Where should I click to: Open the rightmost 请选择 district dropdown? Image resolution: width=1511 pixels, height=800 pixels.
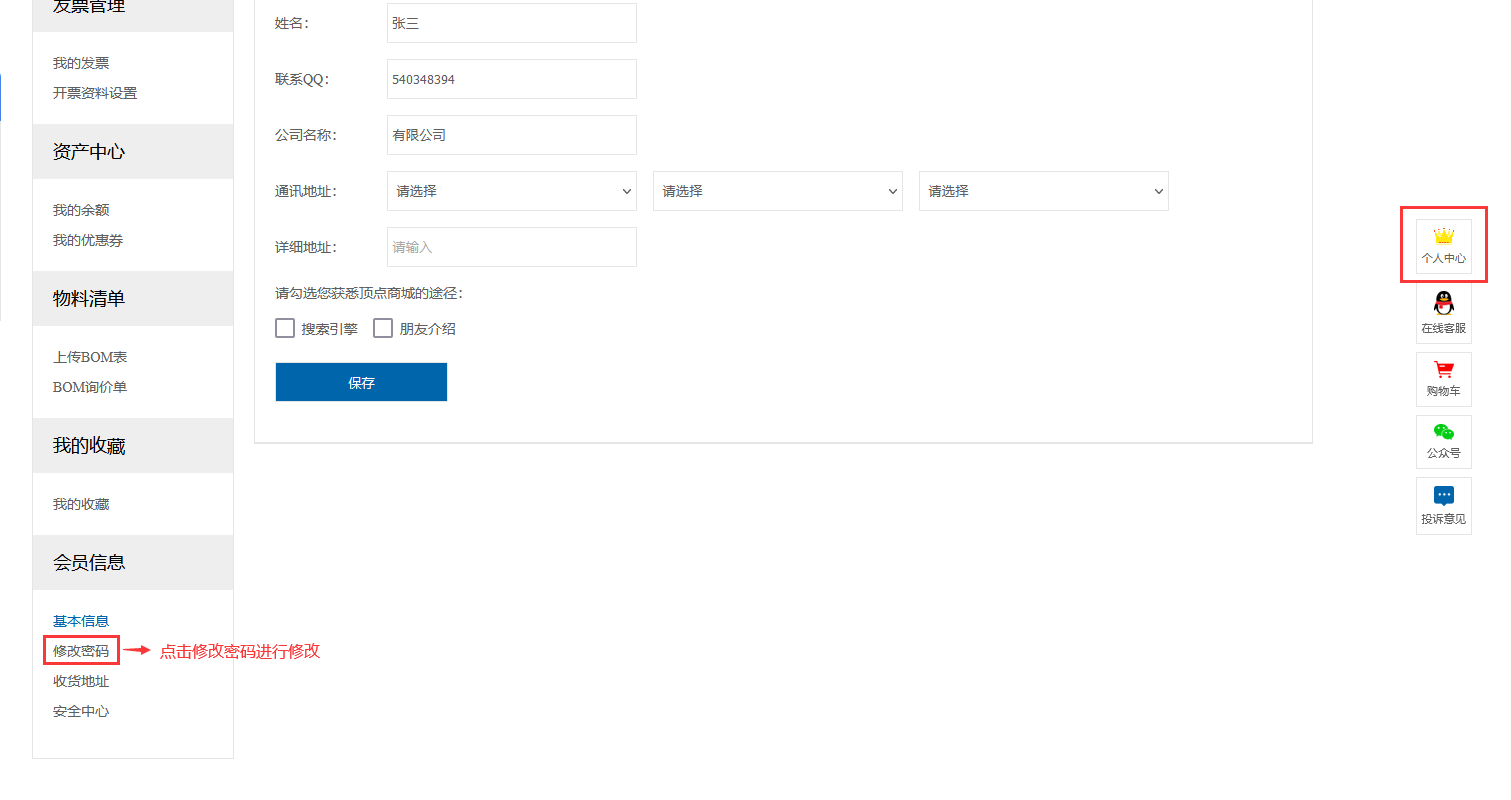click(x=1043, y=190)
